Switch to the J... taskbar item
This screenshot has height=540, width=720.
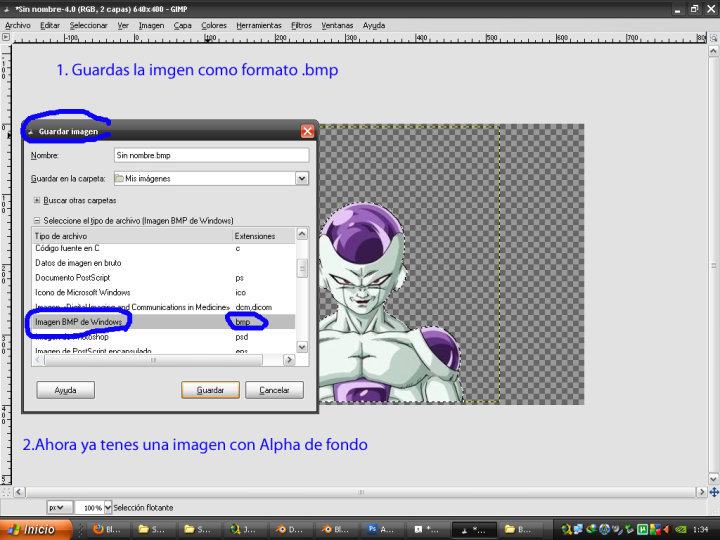coord(244,529)
